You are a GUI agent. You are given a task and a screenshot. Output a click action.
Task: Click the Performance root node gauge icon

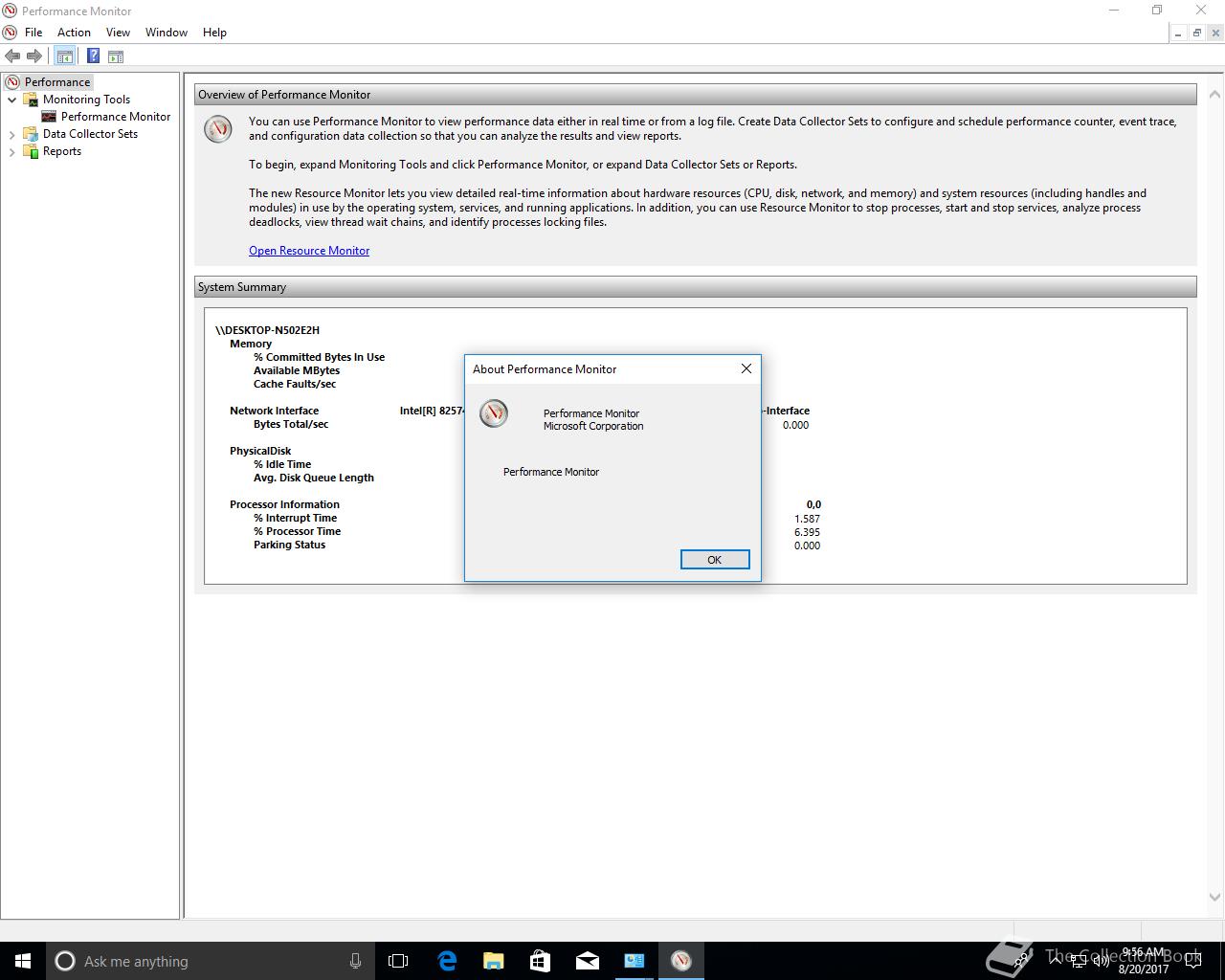pos(12,82)
